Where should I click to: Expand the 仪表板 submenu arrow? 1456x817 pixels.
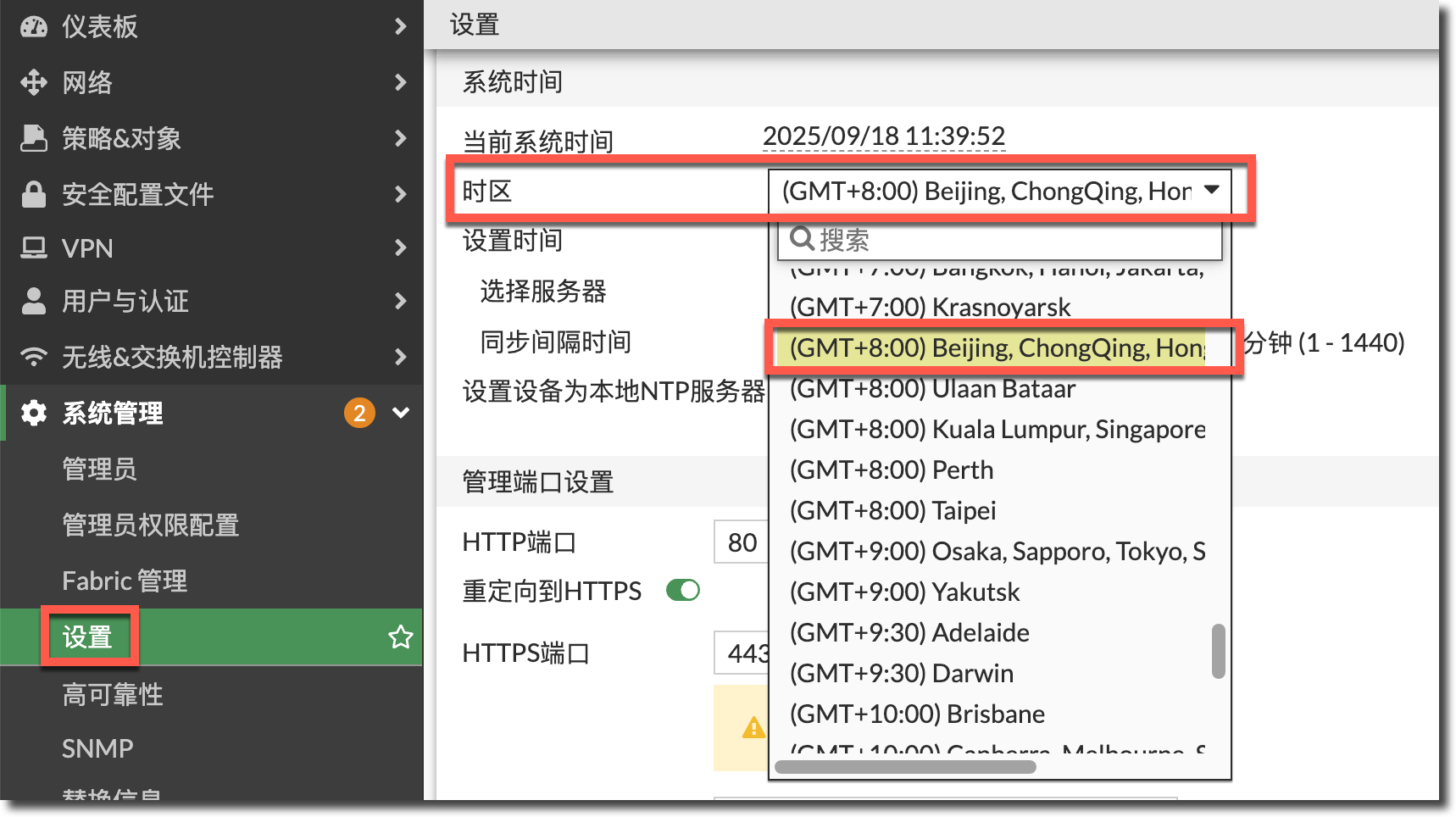point(401,27)
